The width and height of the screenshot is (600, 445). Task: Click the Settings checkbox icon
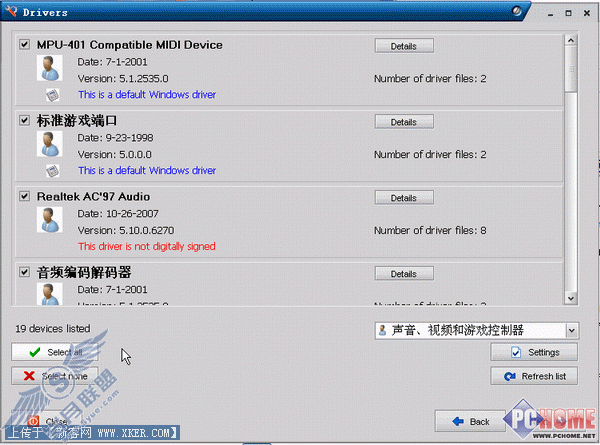[516, 352]
